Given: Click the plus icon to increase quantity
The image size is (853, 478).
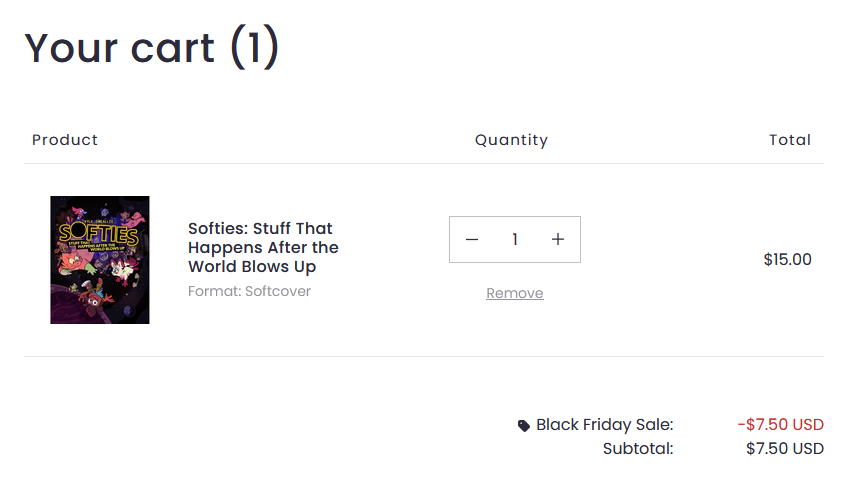Looking at the screenshot, I should (x=558, y=240).
